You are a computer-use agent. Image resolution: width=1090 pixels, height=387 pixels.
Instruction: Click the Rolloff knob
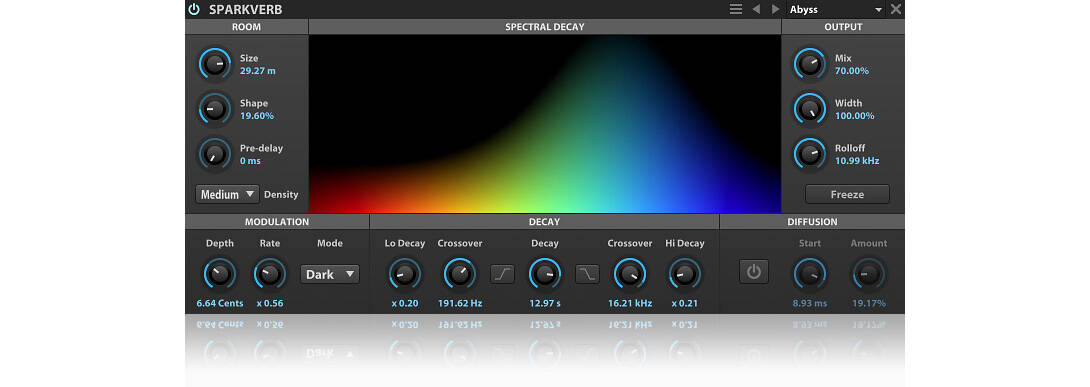(x=810, y=154)
